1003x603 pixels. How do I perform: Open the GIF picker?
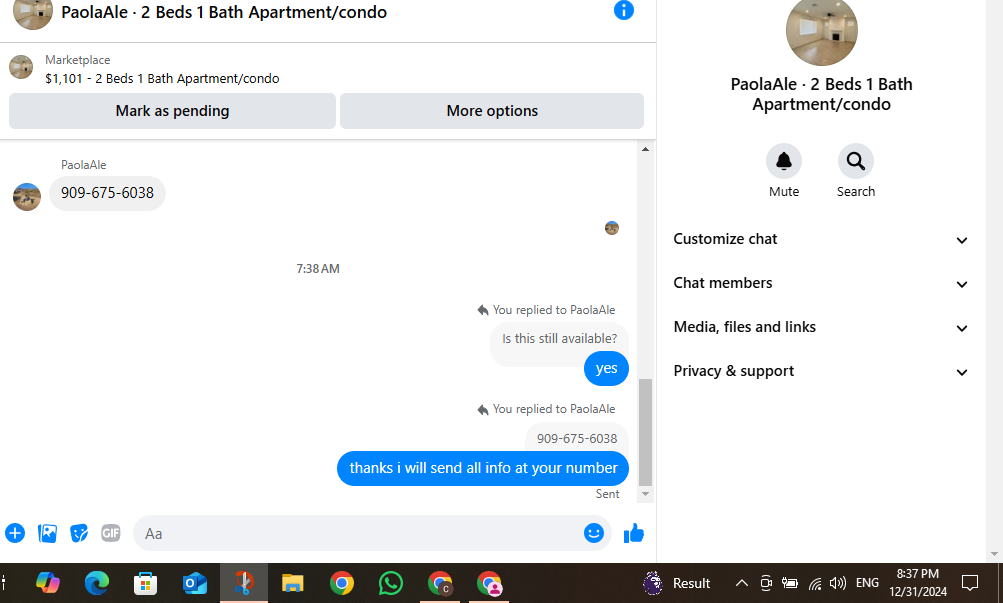tap(111, 533)
